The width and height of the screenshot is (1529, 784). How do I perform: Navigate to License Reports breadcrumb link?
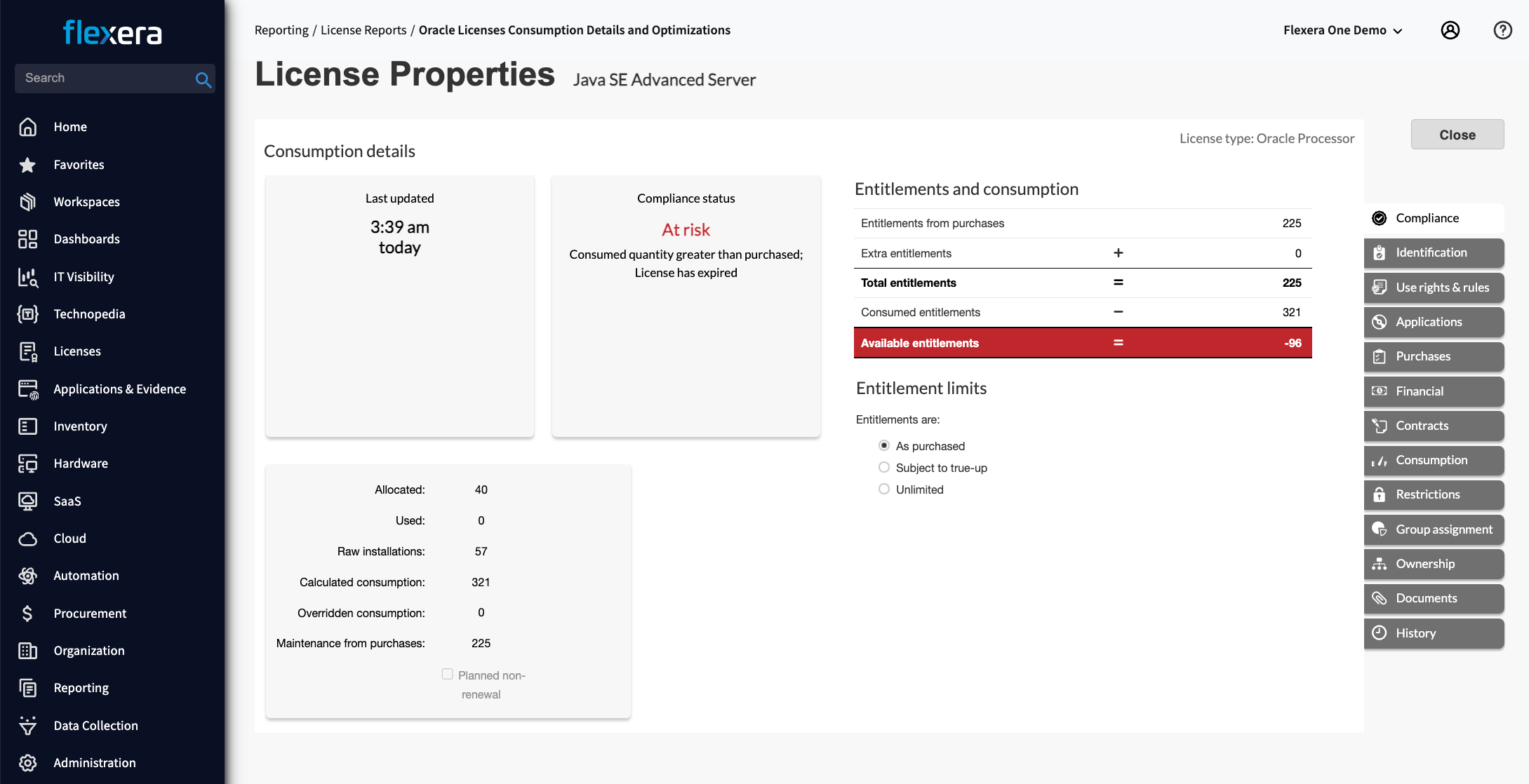click(363, 29)
